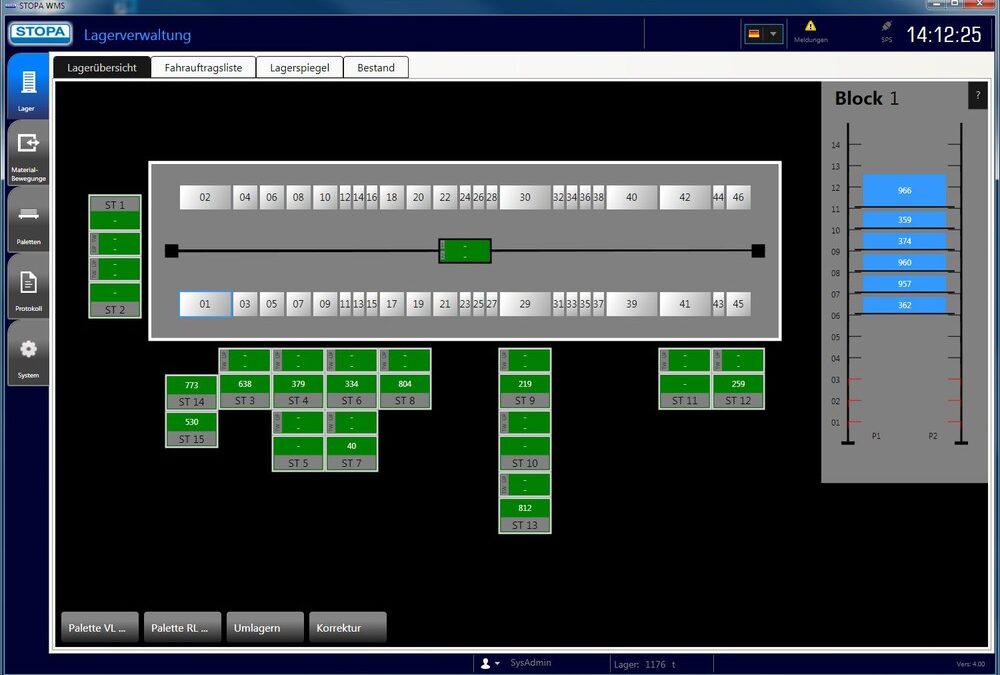
Task: Expand the user menu arrow beside SysAdmin
Action: (x=497, y=664)
